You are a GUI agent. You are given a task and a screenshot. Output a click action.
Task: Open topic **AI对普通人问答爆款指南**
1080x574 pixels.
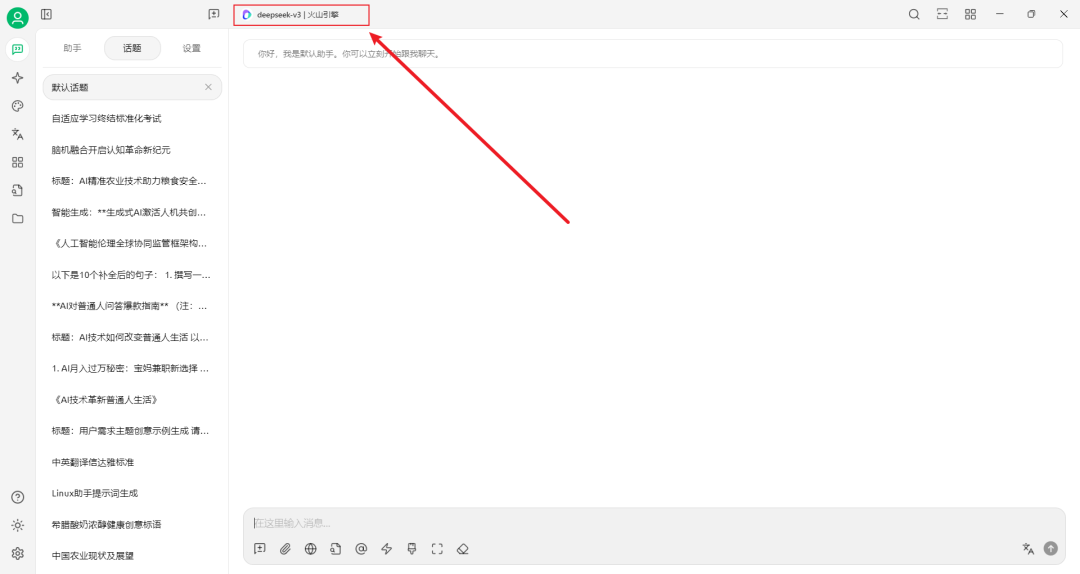pyautogui.click(x=132, y=306)
